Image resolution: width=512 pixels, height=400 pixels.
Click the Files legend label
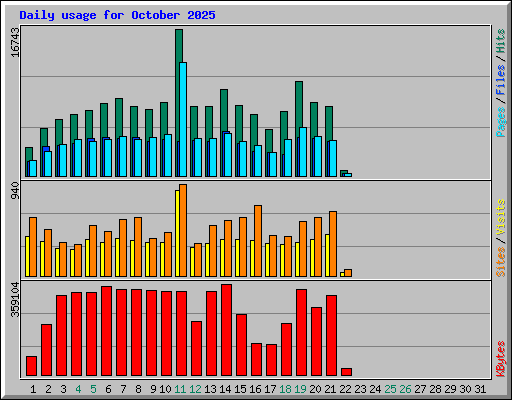click(501, 80)
